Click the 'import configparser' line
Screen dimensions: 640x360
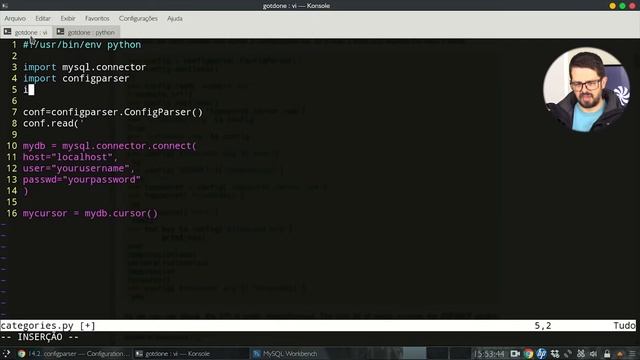pos(76,78)
